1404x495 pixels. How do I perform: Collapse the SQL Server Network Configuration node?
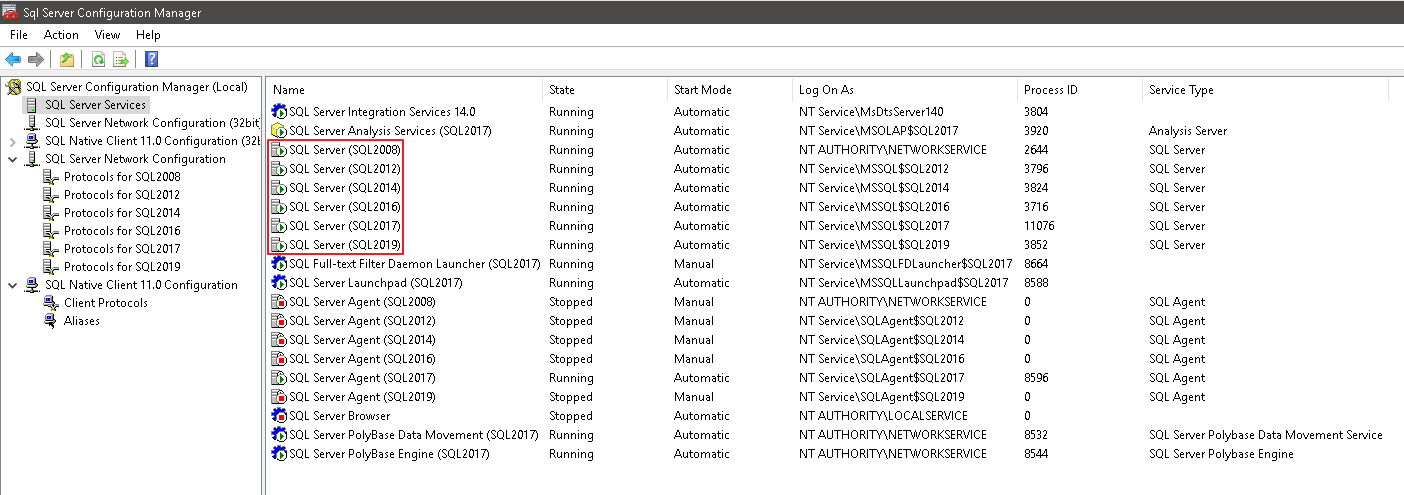click(12, 159)
